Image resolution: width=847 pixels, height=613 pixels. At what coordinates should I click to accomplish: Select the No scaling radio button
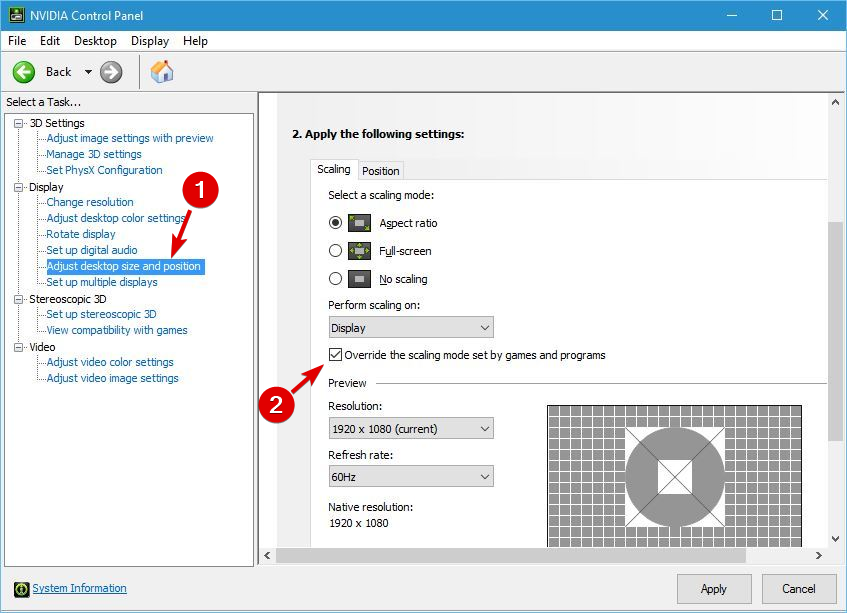click(x=335, y=279)
